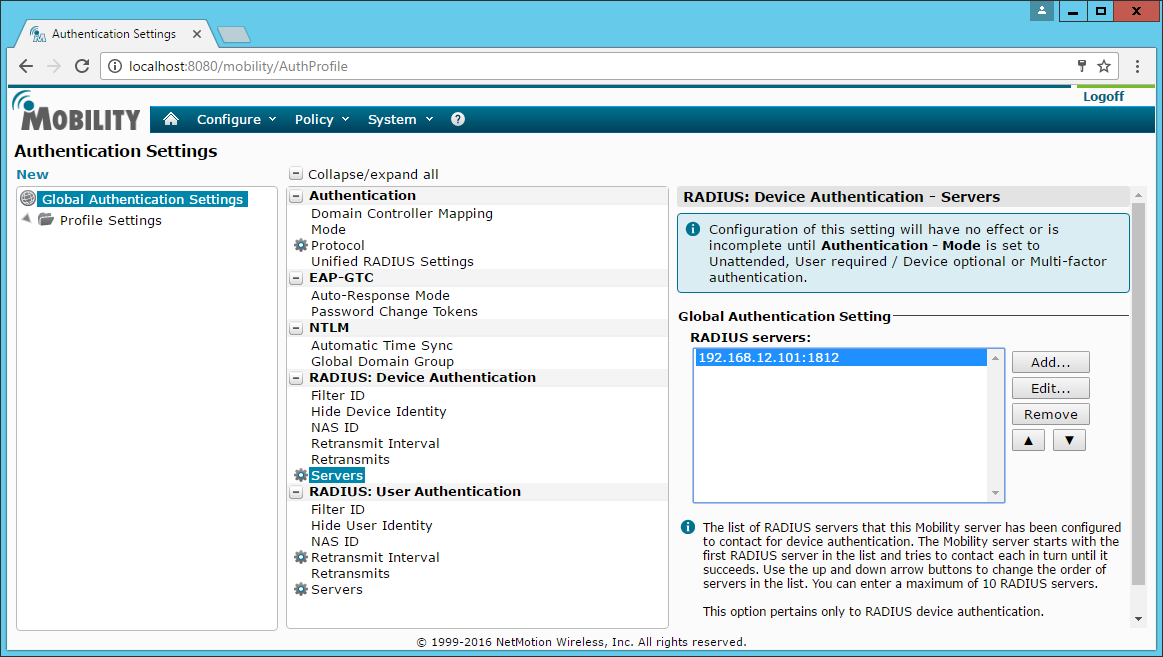Click the Profile Settings folder icon

click(46, 220)
